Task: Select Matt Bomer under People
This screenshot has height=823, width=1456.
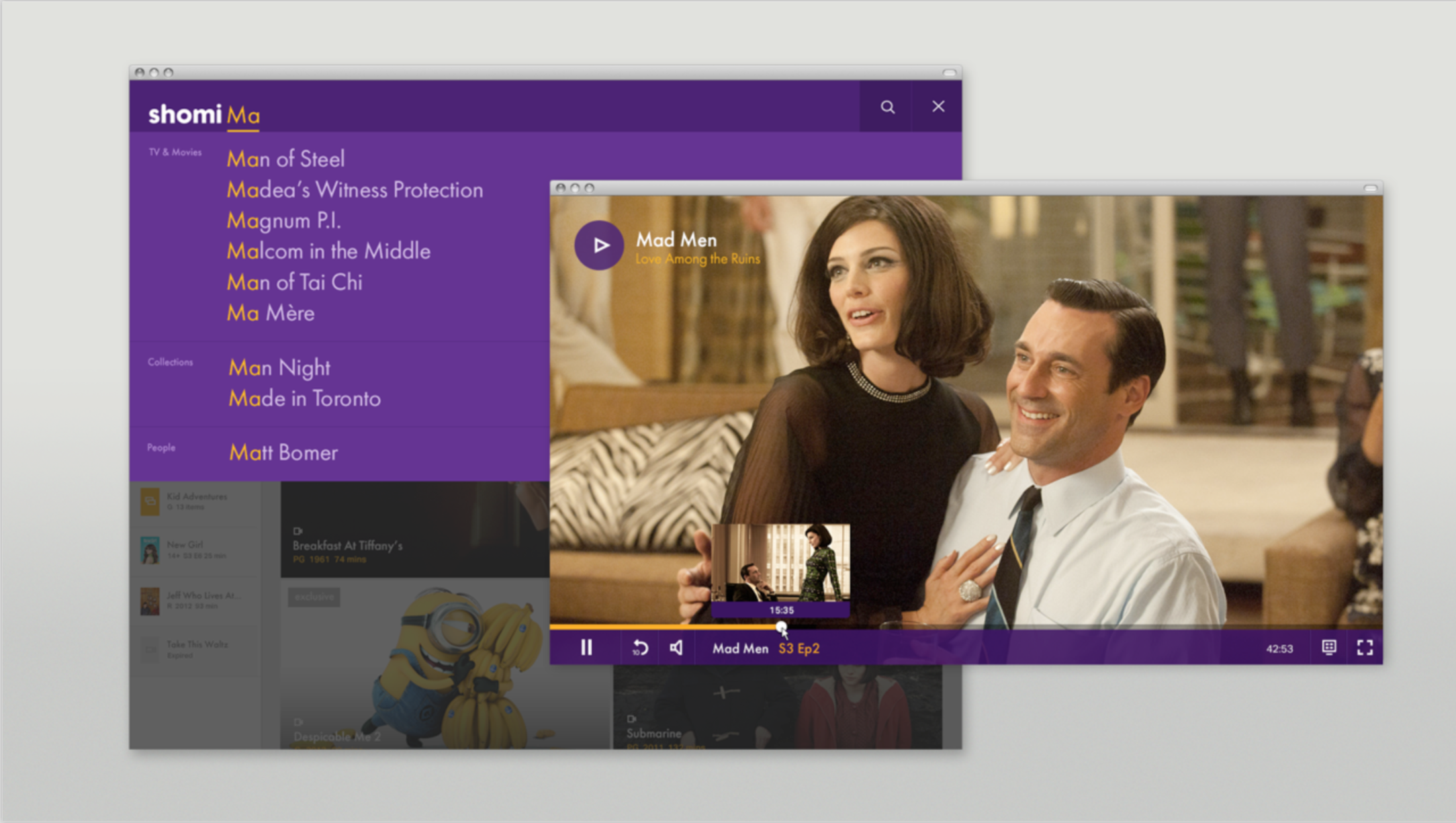Action: 283,453
